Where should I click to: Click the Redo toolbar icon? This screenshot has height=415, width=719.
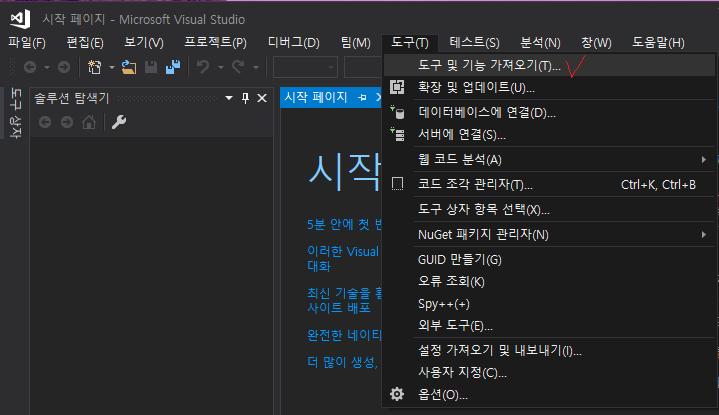coord(238,67)
